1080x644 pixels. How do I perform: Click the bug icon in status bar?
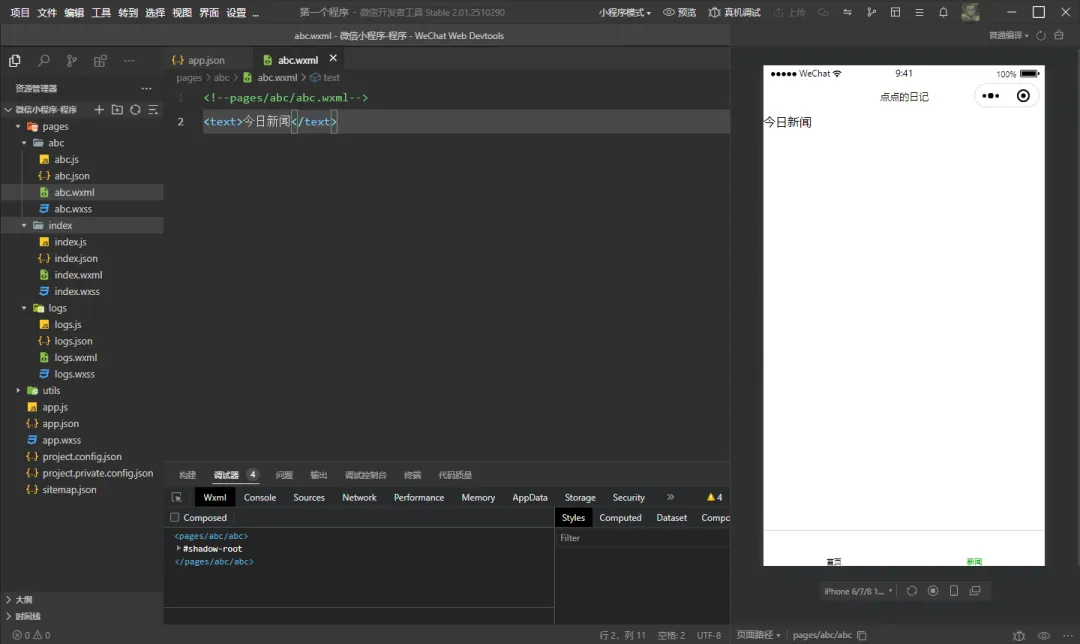point(1019,635)
